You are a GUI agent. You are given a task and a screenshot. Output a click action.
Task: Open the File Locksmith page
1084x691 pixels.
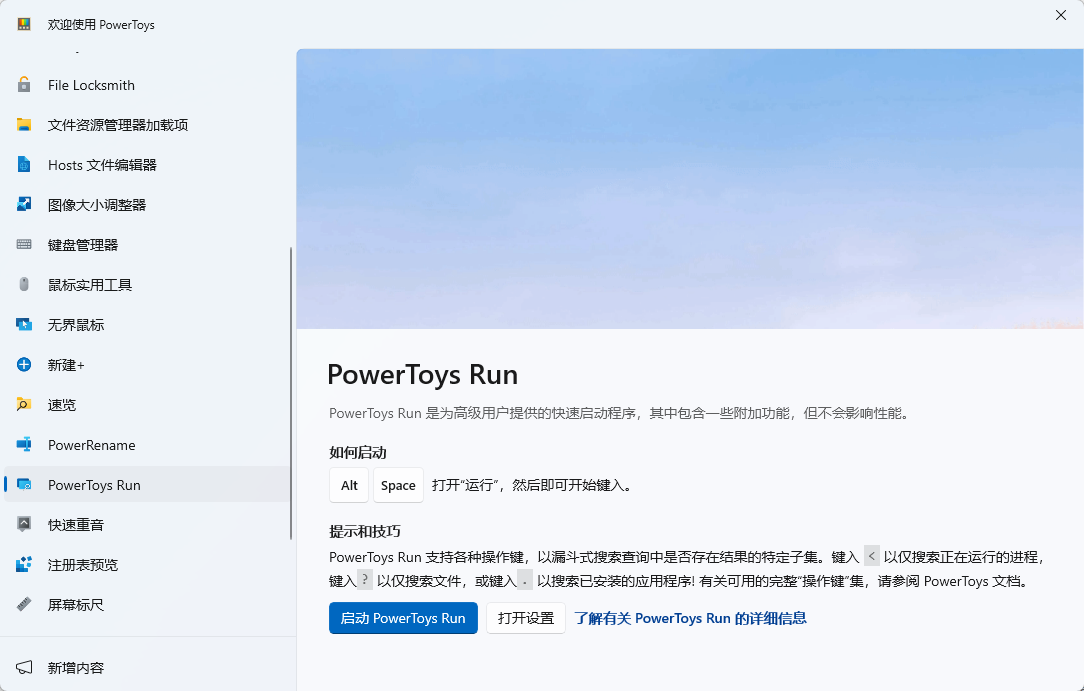148,85
